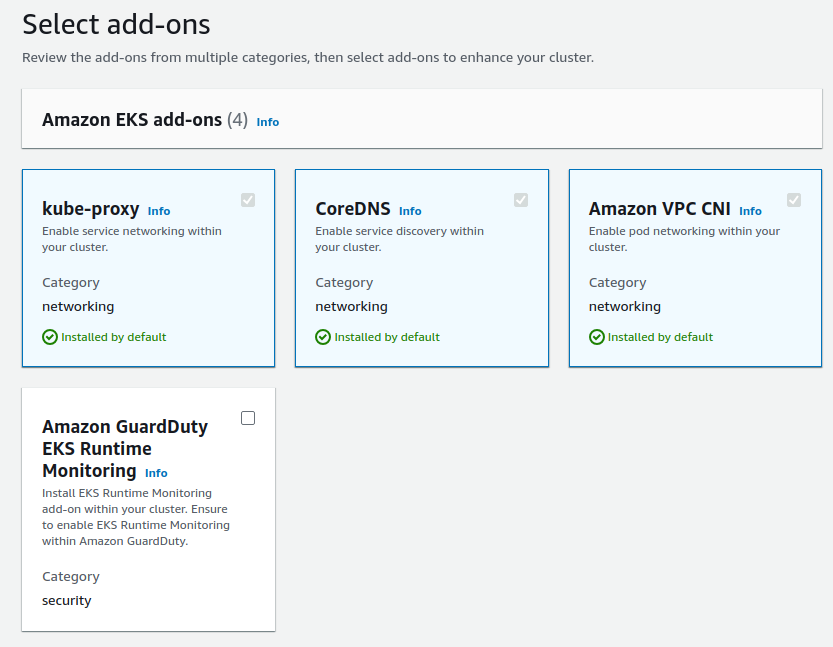Select the CoreDNS add-on card

[x=421, y=268]
